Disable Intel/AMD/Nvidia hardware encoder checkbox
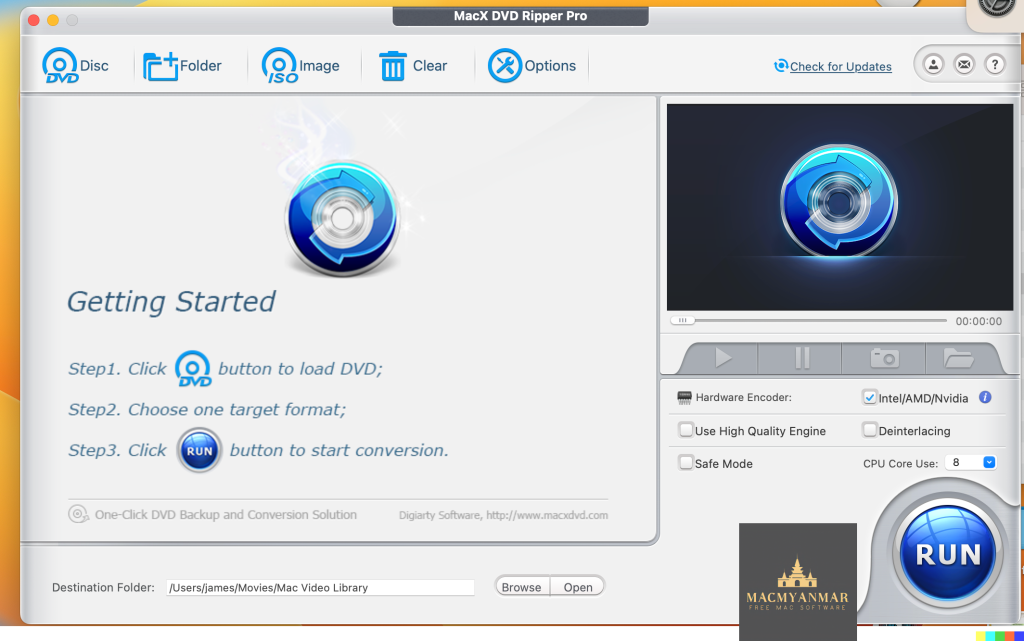The height and width of the screenshot is (641, 1024). (x=869, y=398)
